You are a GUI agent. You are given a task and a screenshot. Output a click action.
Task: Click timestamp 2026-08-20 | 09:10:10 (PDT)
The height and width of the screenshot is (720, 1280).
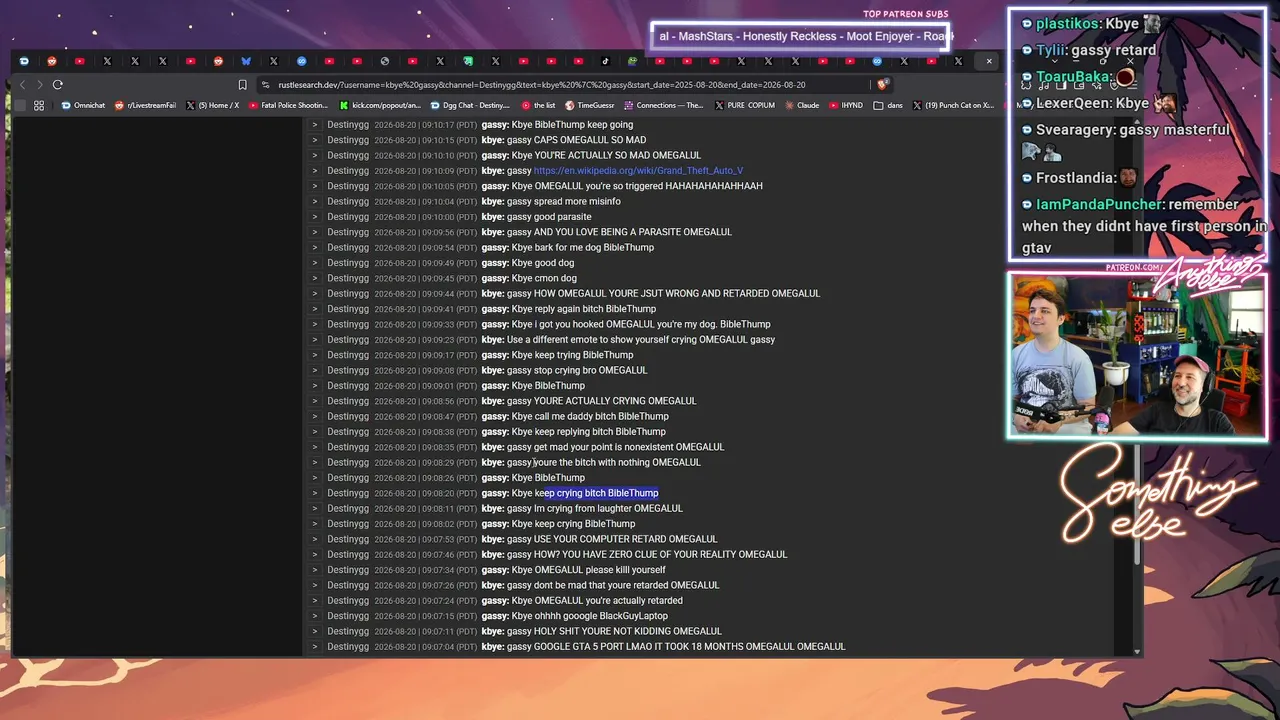point(425,156)
